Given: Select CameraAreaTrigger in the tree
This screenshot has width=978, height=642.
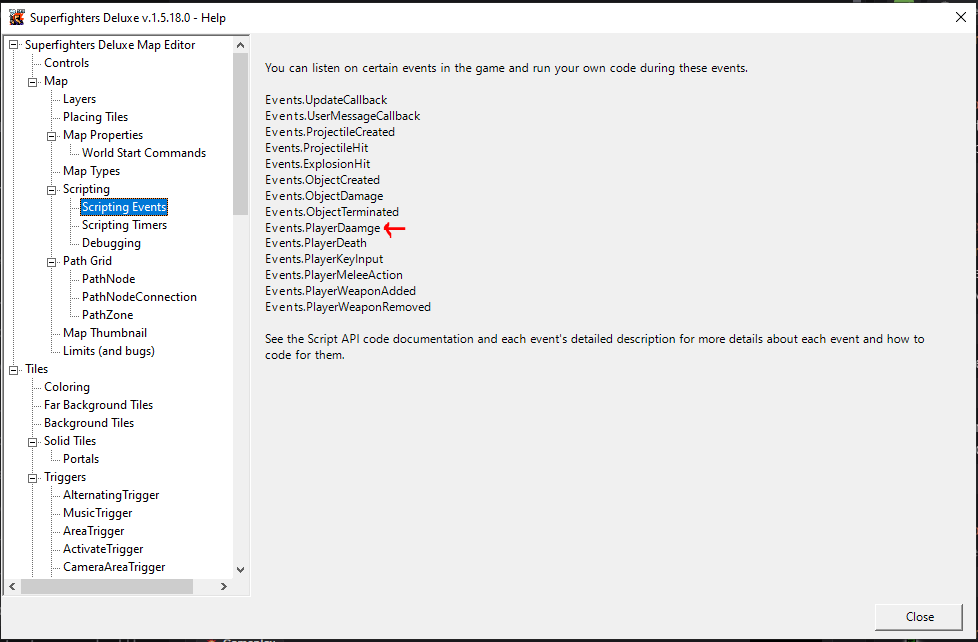Looking at the screenshot, I should [x=114, y=567].
